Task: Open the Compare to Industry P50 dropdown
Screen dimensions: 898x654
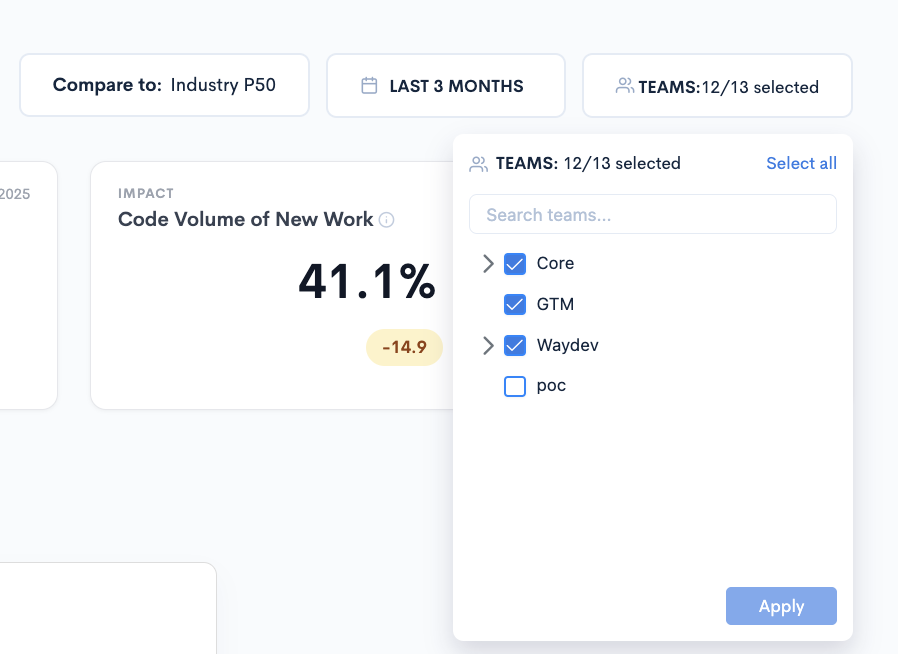Action: coord(164,85)
